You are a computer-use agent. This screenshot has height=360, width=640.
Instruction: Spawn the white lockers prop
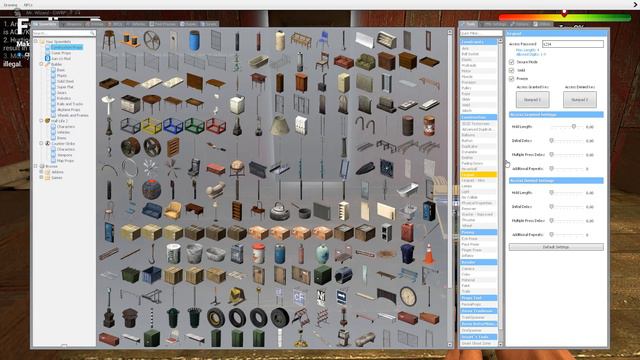point(301,125)
